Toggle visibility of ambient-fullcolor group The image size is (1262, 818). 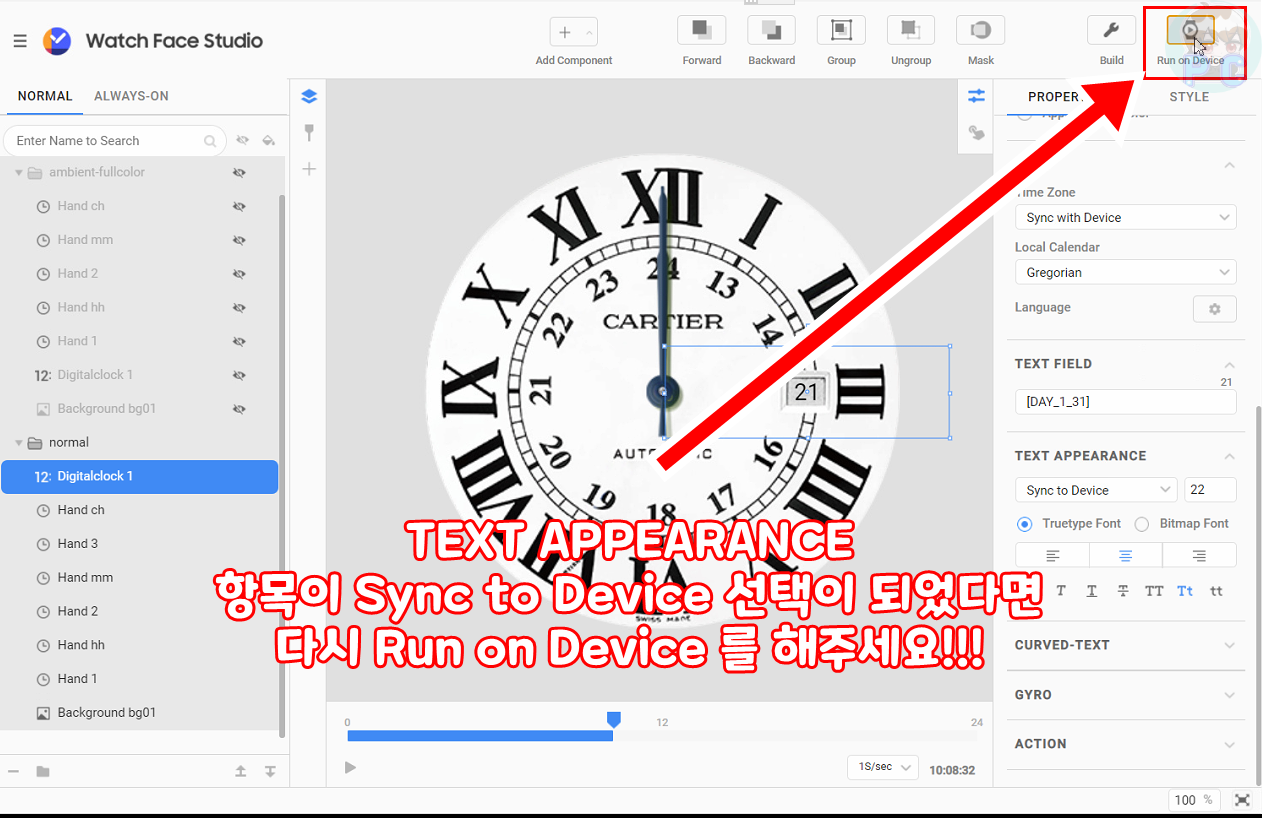[x=239, y=172]
